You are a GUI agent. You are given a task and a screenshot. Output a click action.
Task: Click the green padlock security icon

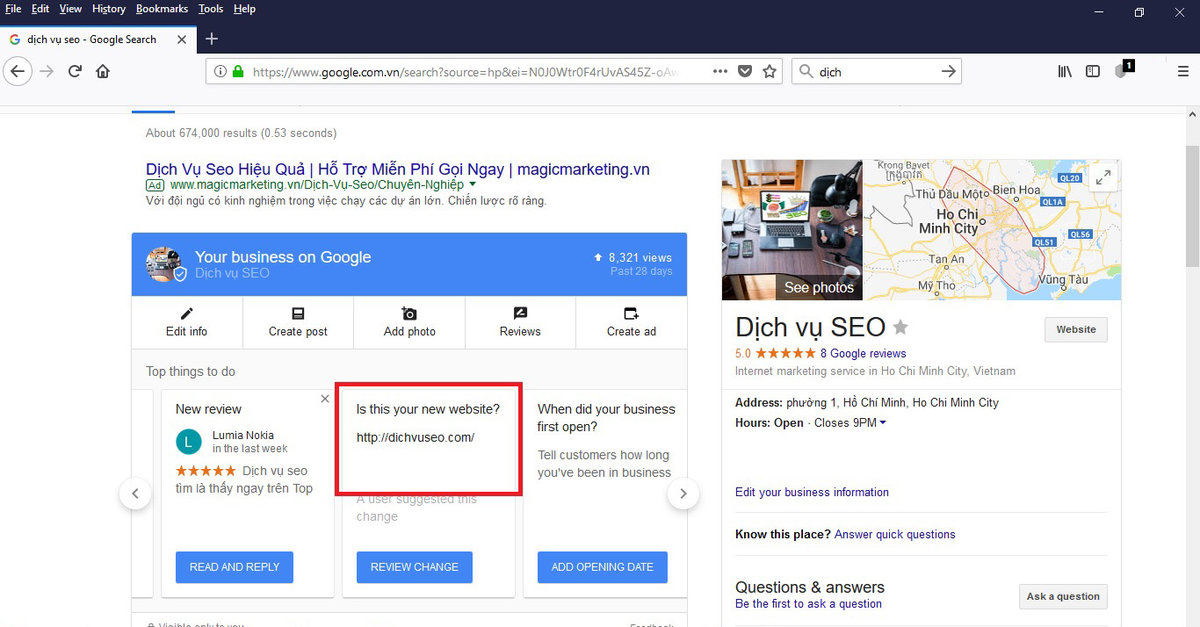point(237,72)
